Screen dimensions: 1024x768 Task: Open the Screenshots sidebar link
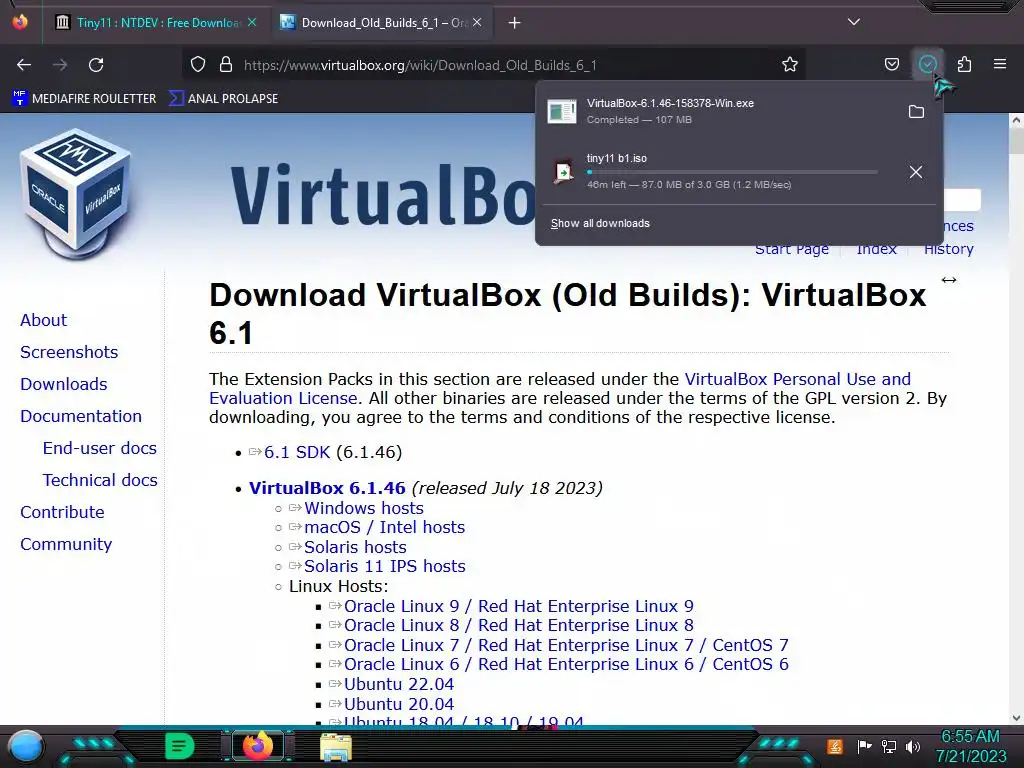coord(69,352)
